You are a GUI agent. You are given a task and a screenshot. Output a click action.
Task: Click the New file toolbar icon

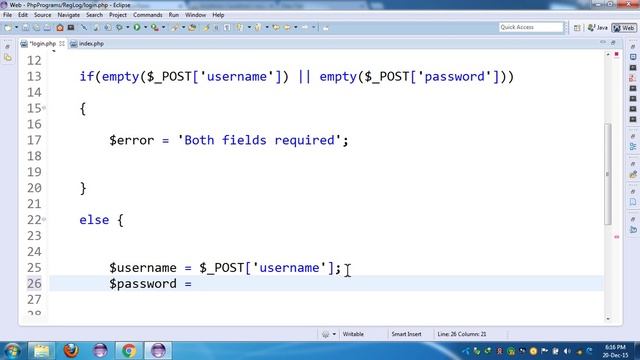[x=8, y=27]
